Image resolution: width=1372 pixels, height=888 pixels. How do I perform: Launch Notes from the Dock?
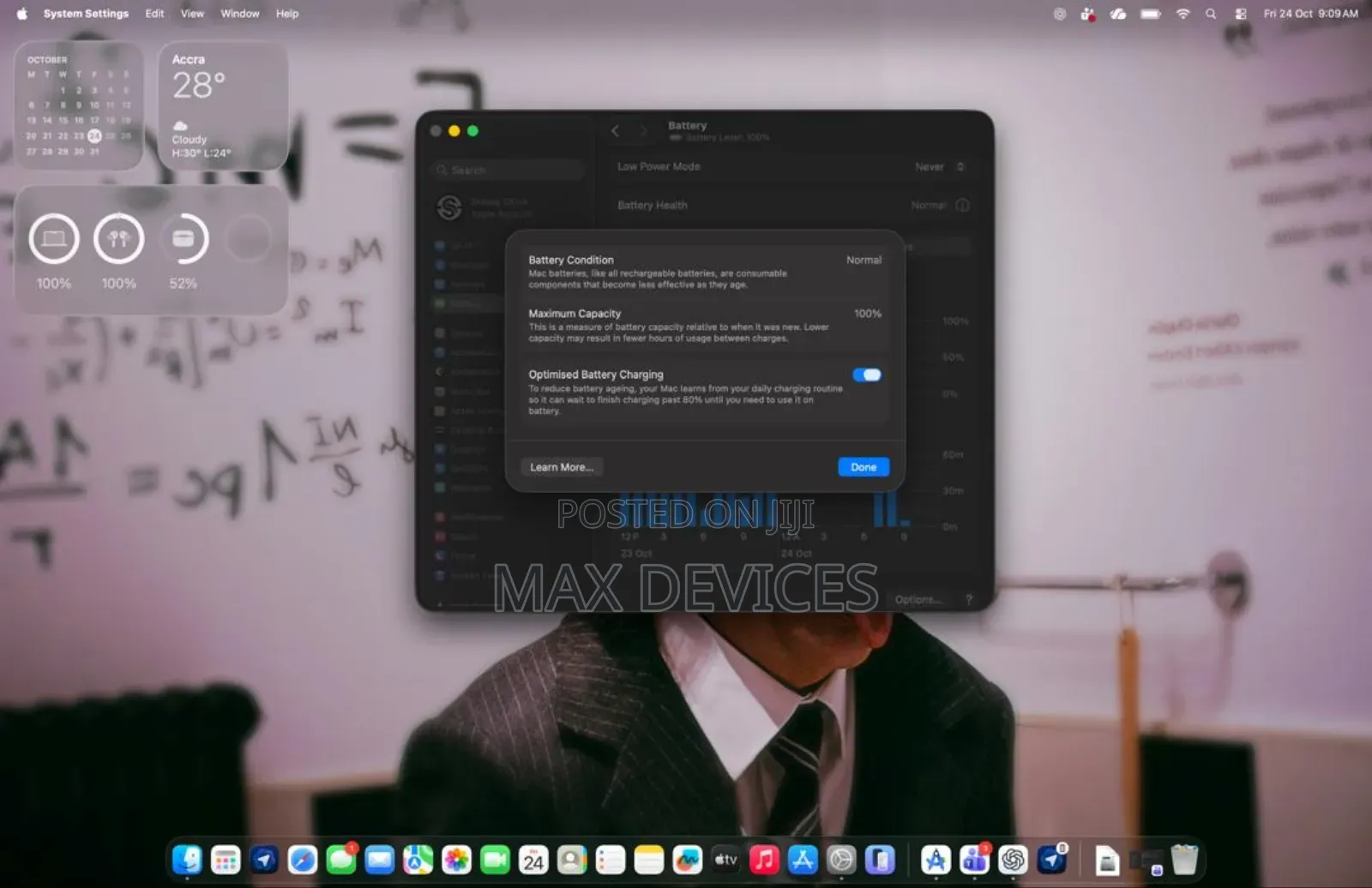tap(649, 859)
